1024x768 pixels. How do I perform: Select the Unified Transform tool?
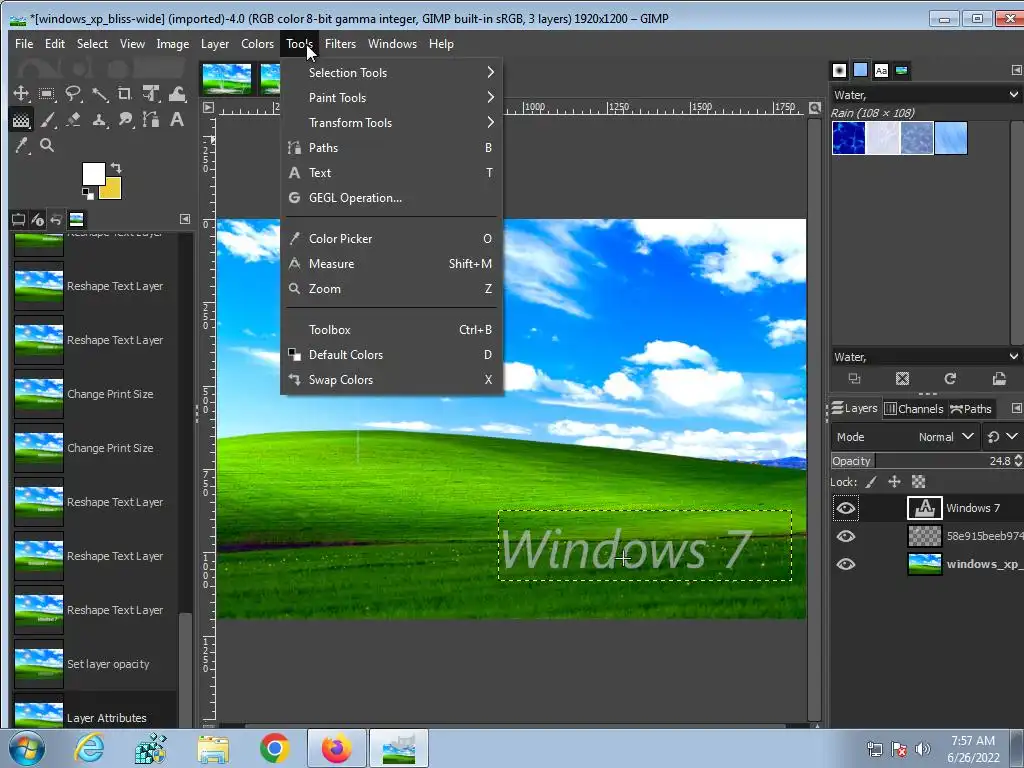(x=151, y=93)
